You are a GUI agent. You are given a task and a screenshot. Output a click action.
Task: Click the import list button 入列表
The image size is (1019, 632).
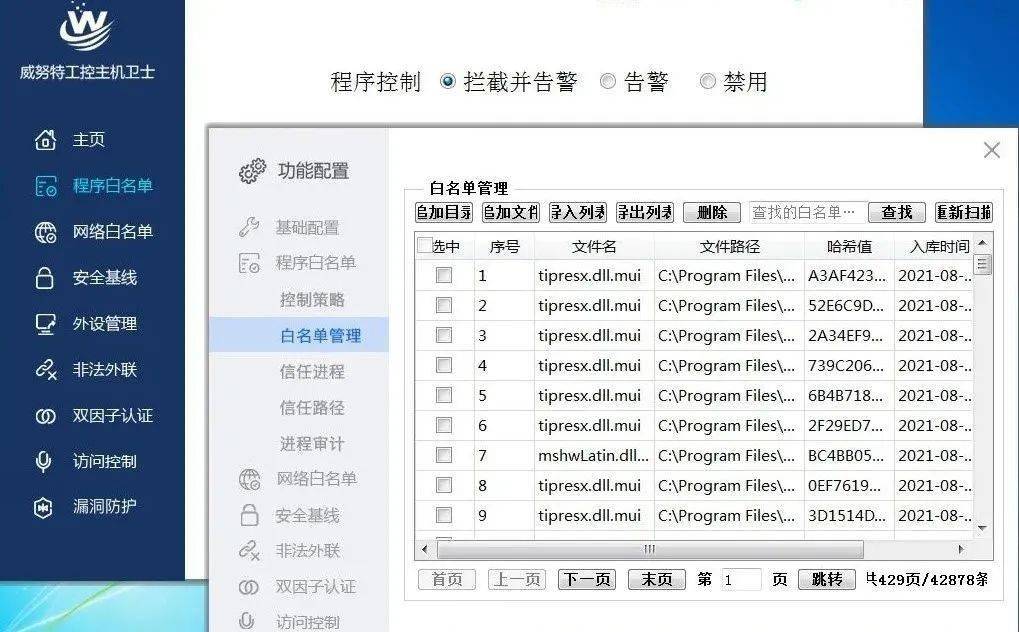578,213
